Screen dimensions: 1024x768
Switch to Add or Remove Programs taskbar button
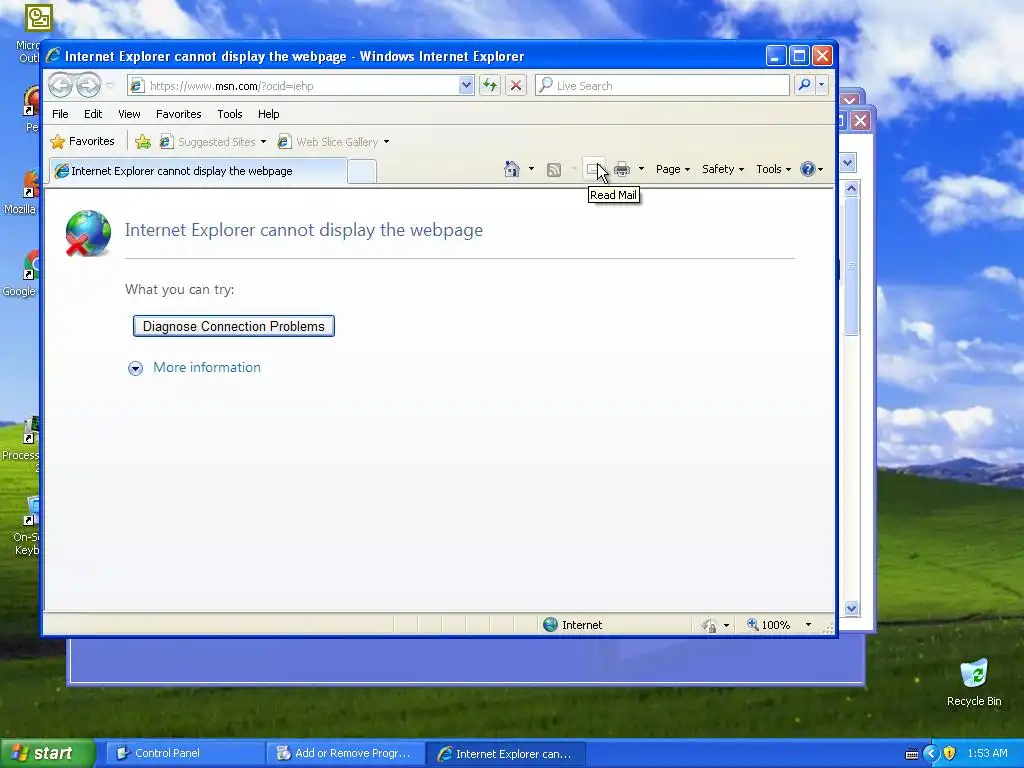344,754
